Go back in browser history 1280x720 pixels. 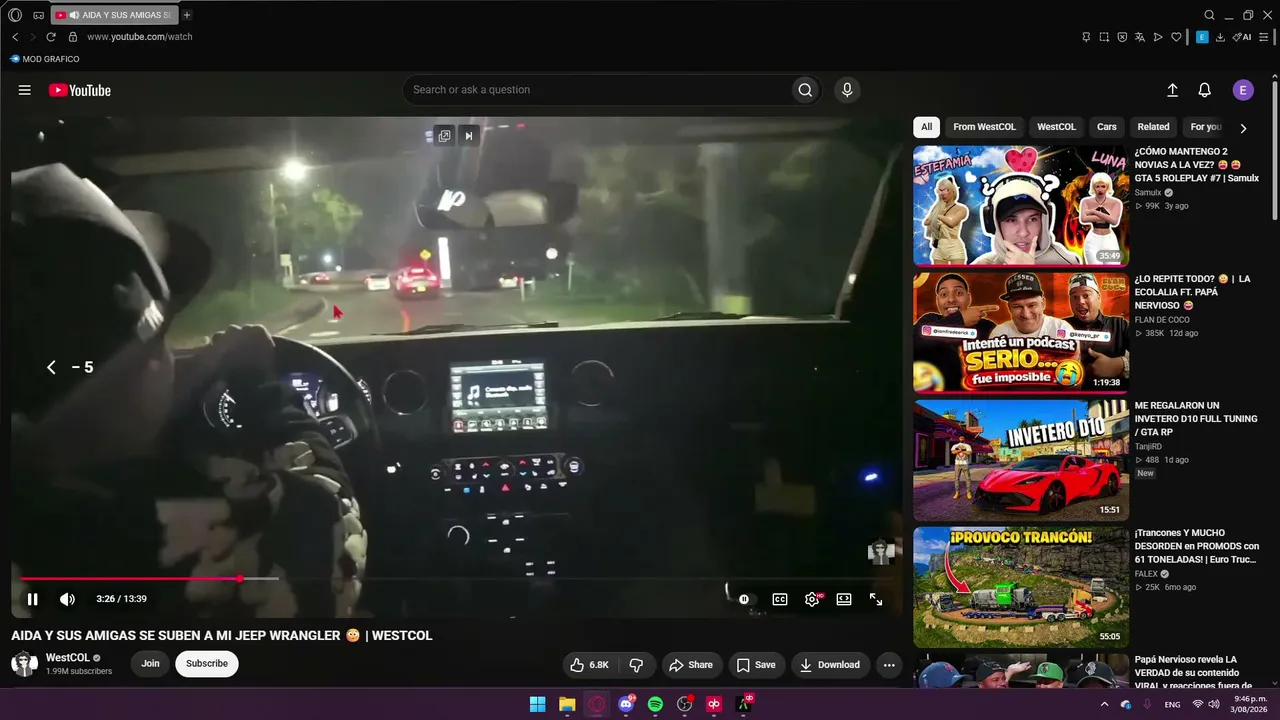(x=15, y=37)
